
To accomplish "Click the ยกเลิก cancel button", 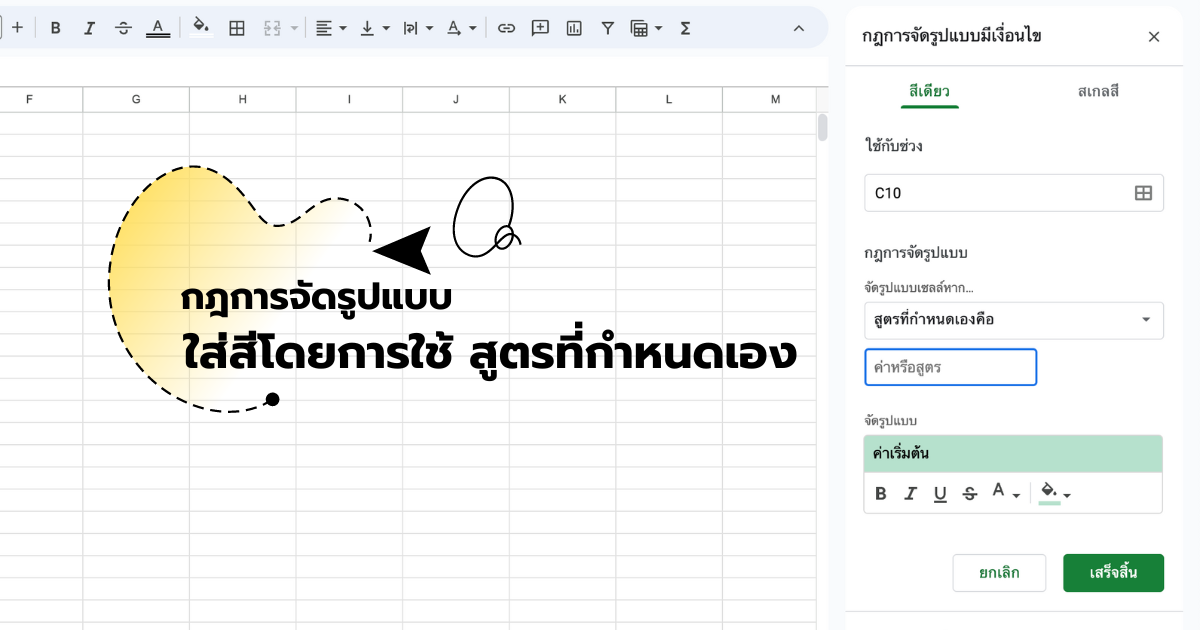I will (x=999, y=573).
